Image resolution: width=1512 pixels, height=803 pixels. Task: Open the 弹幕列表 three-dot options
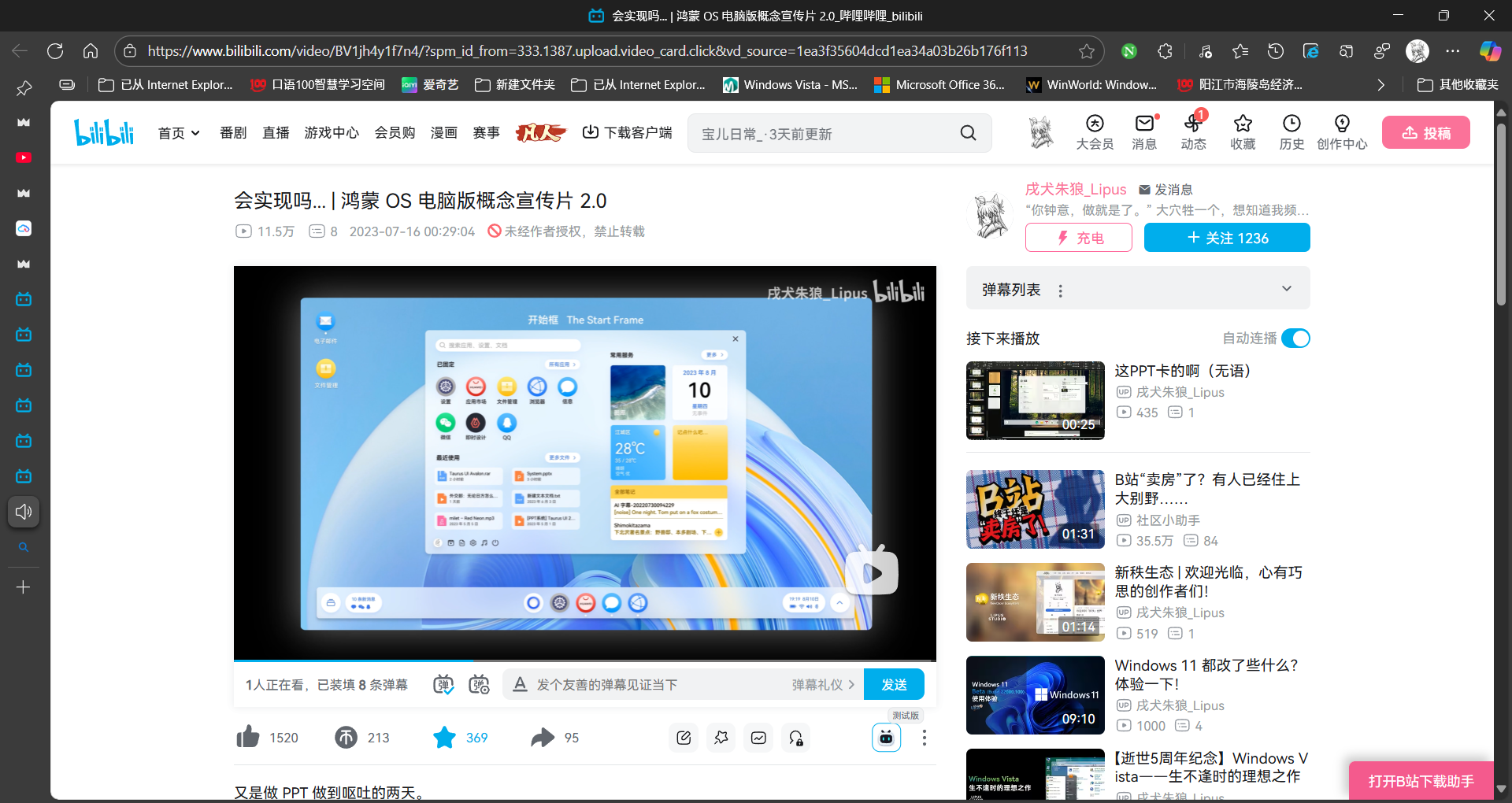pyautogui.click(x=1061, y=290)
